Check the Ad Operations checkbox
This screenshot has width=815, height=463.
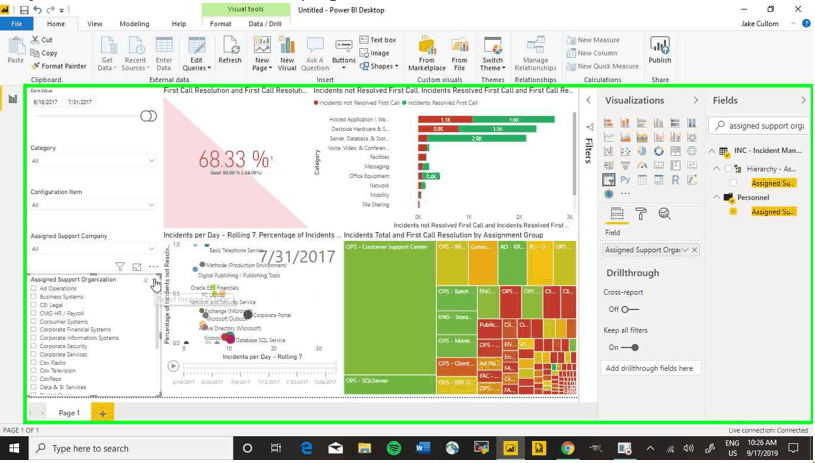coord(34,288)
